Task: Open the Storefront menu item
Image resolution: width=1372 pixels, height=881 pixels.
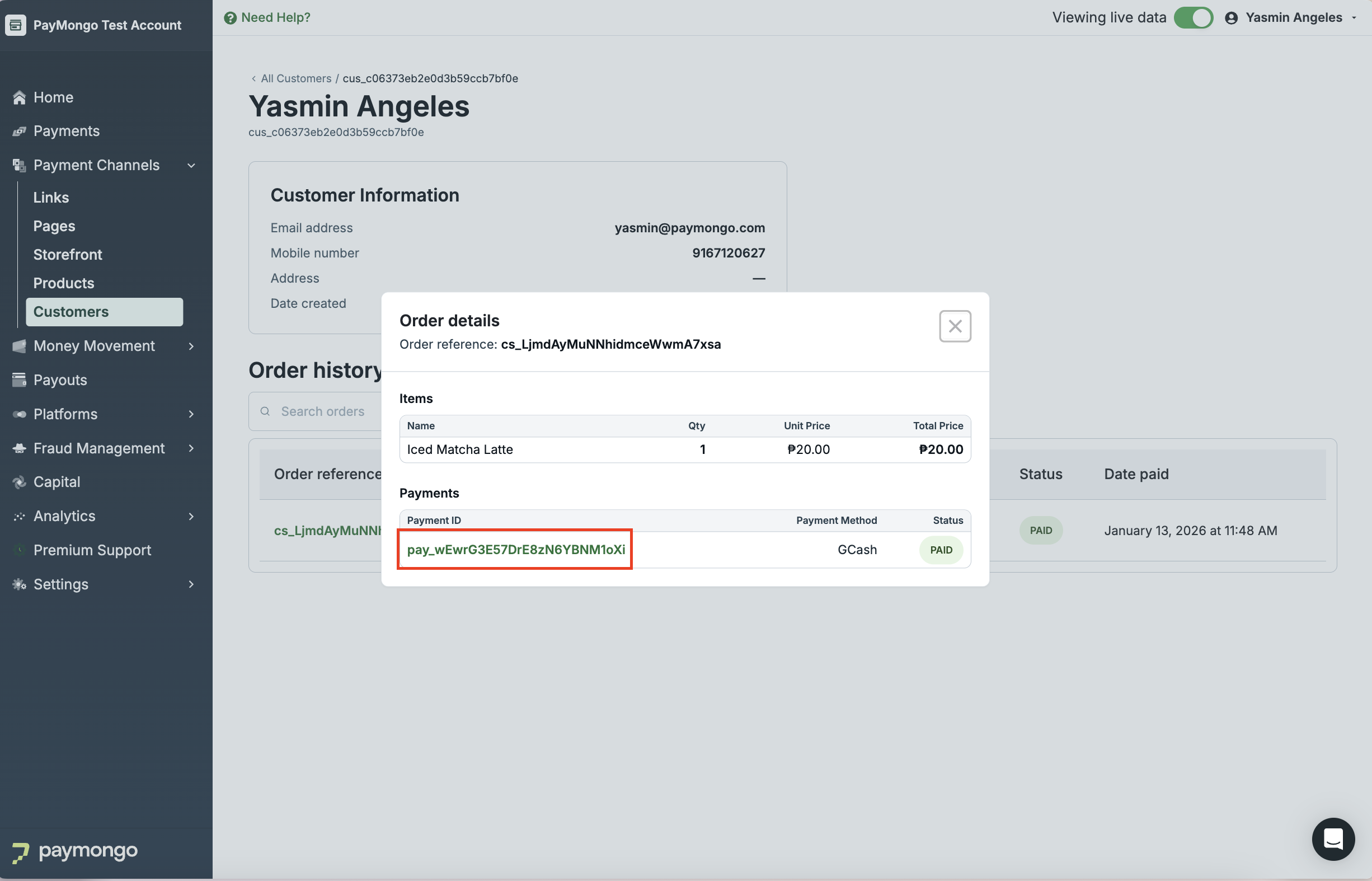Action: point(68,255)
